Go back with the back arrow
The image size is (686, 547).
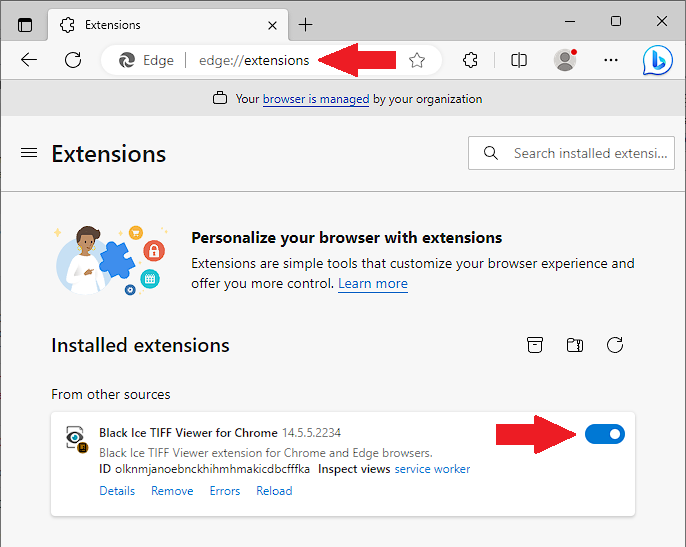coord(29,60)
